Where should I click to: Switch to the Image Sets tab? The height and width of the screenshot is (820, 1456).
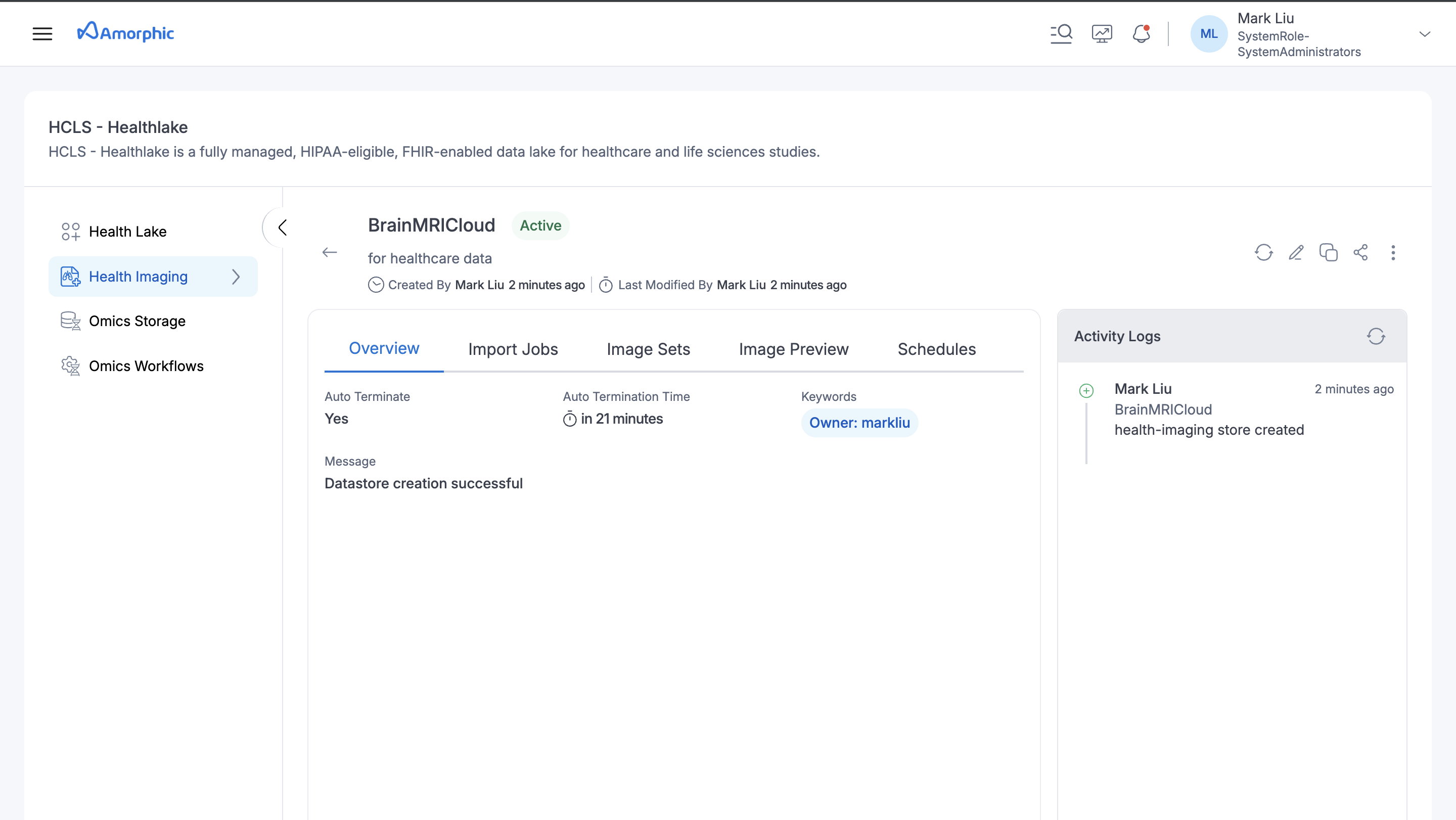[648, 349]
